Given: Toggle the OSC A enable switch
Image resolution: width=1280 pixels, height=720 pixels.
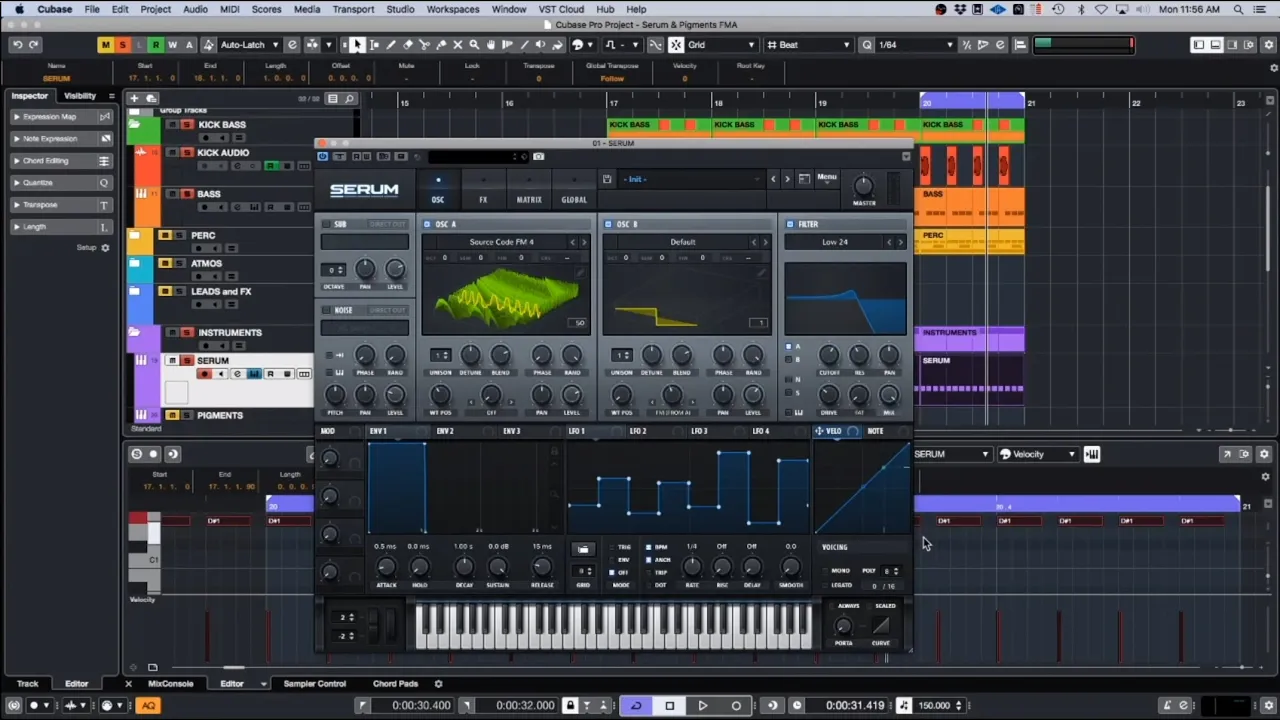Looking at the screenshot, I should click(x=427, y=224).
